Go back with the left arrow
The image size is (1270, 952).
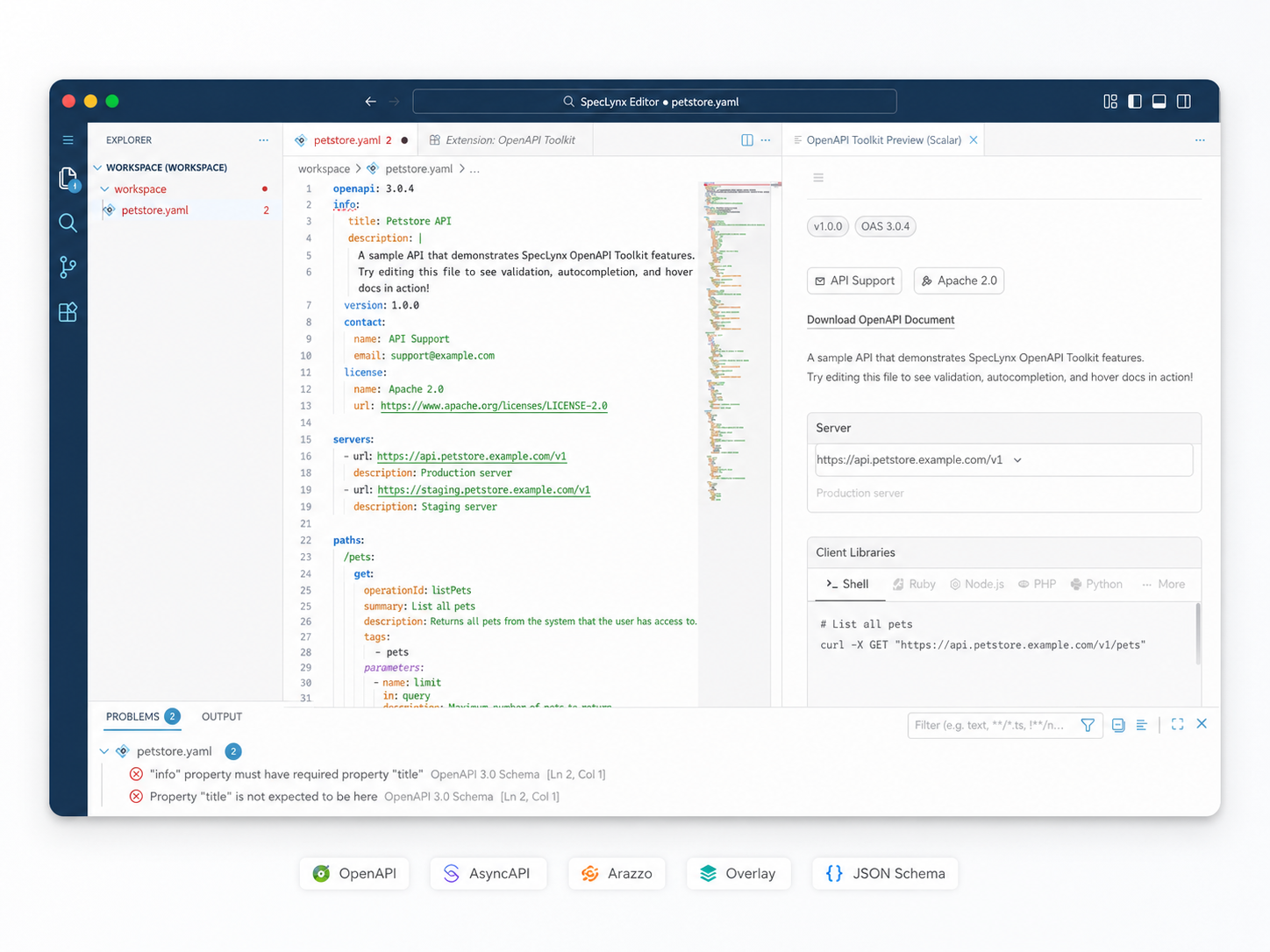[371, 102]
